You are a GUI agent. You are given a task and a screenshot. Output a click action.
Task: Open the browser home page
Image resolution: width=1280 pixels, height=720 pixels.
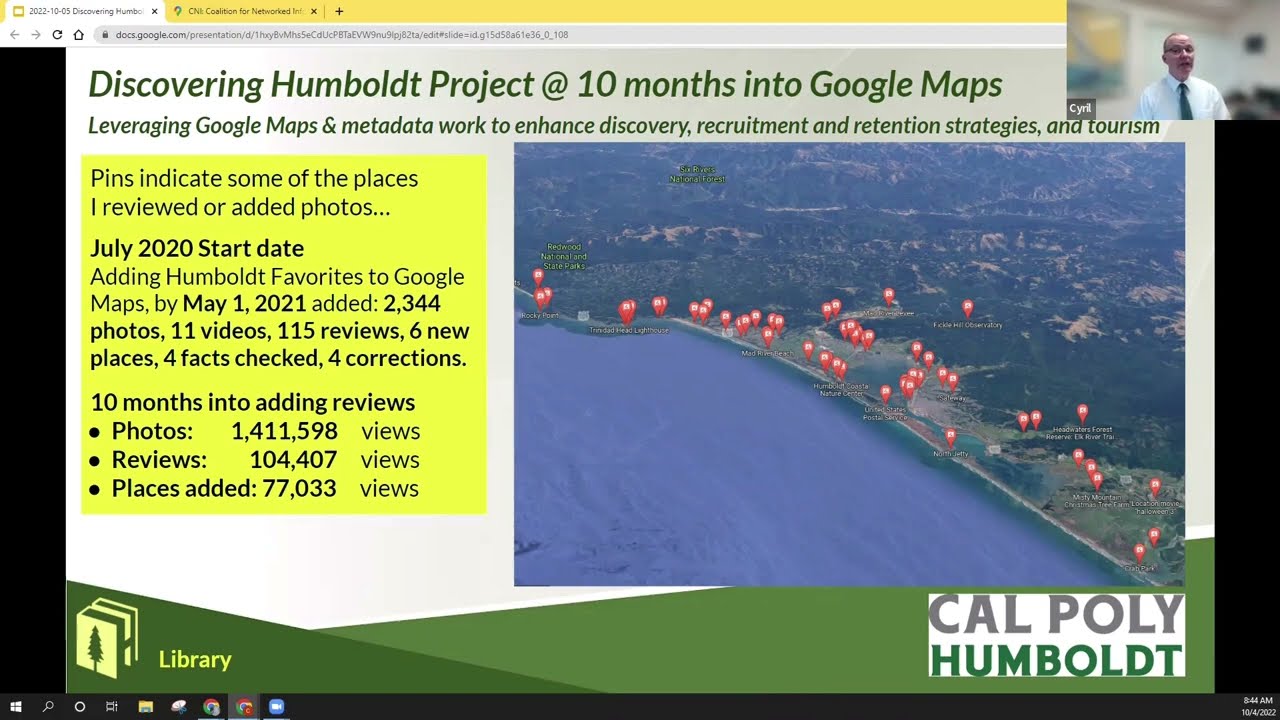78,34
